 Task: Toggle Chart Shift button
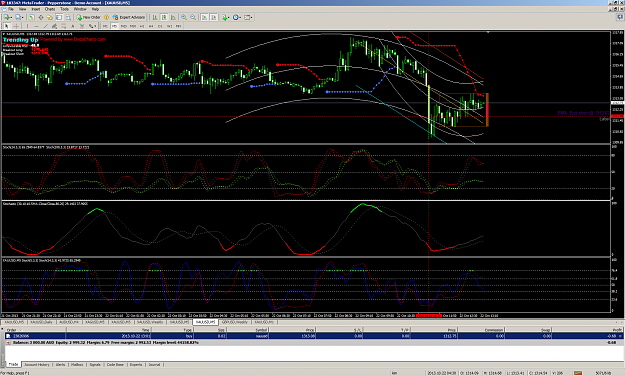click(x=214, y=17)
